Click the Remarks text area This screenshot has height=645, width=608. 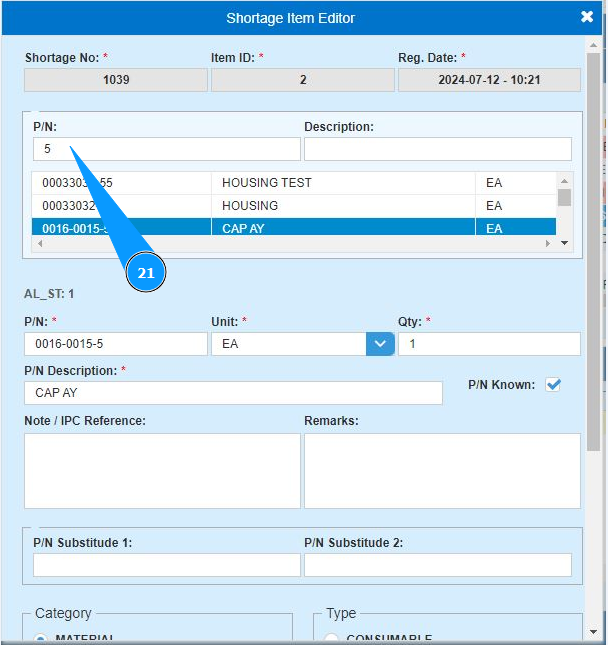click(442, 471)
